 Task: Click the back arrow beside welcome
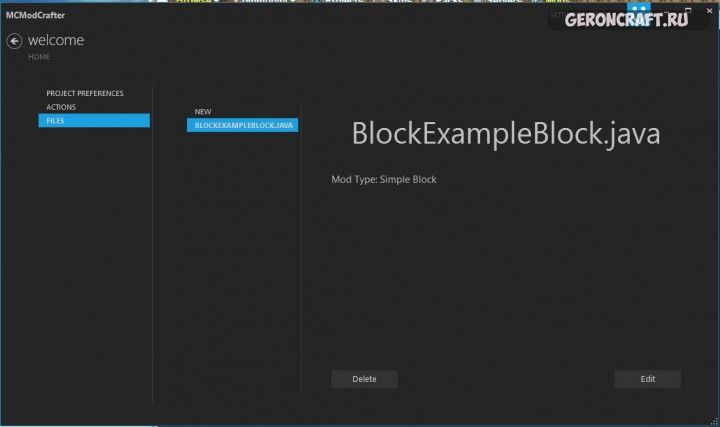point(14,41)
